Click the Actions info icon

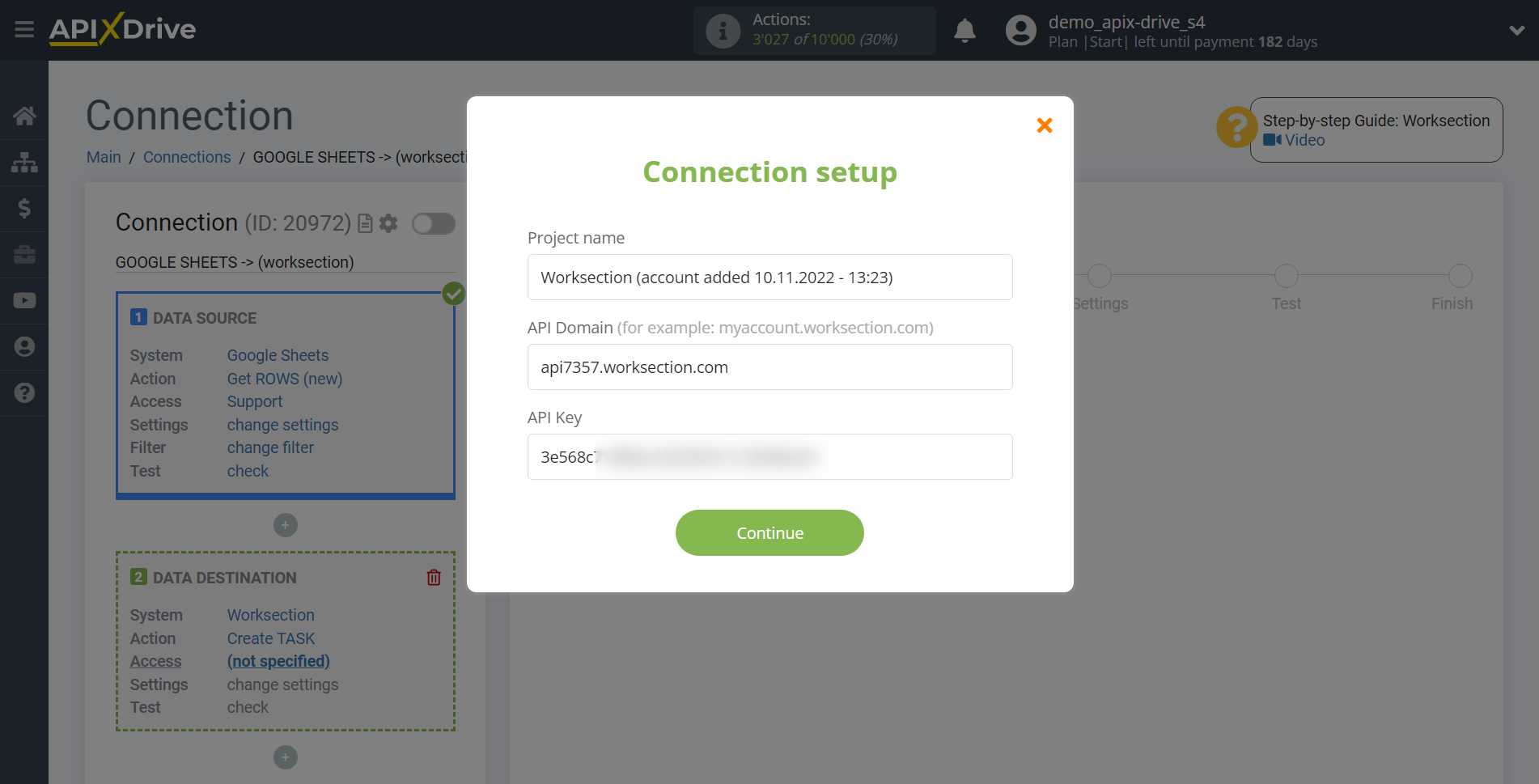723,31
